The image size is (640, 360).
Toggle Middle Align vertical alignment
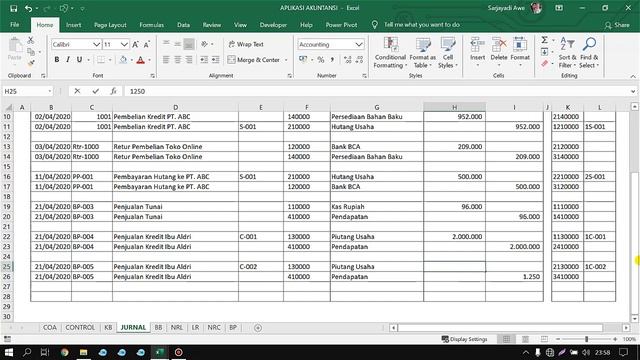click(177, 44)
